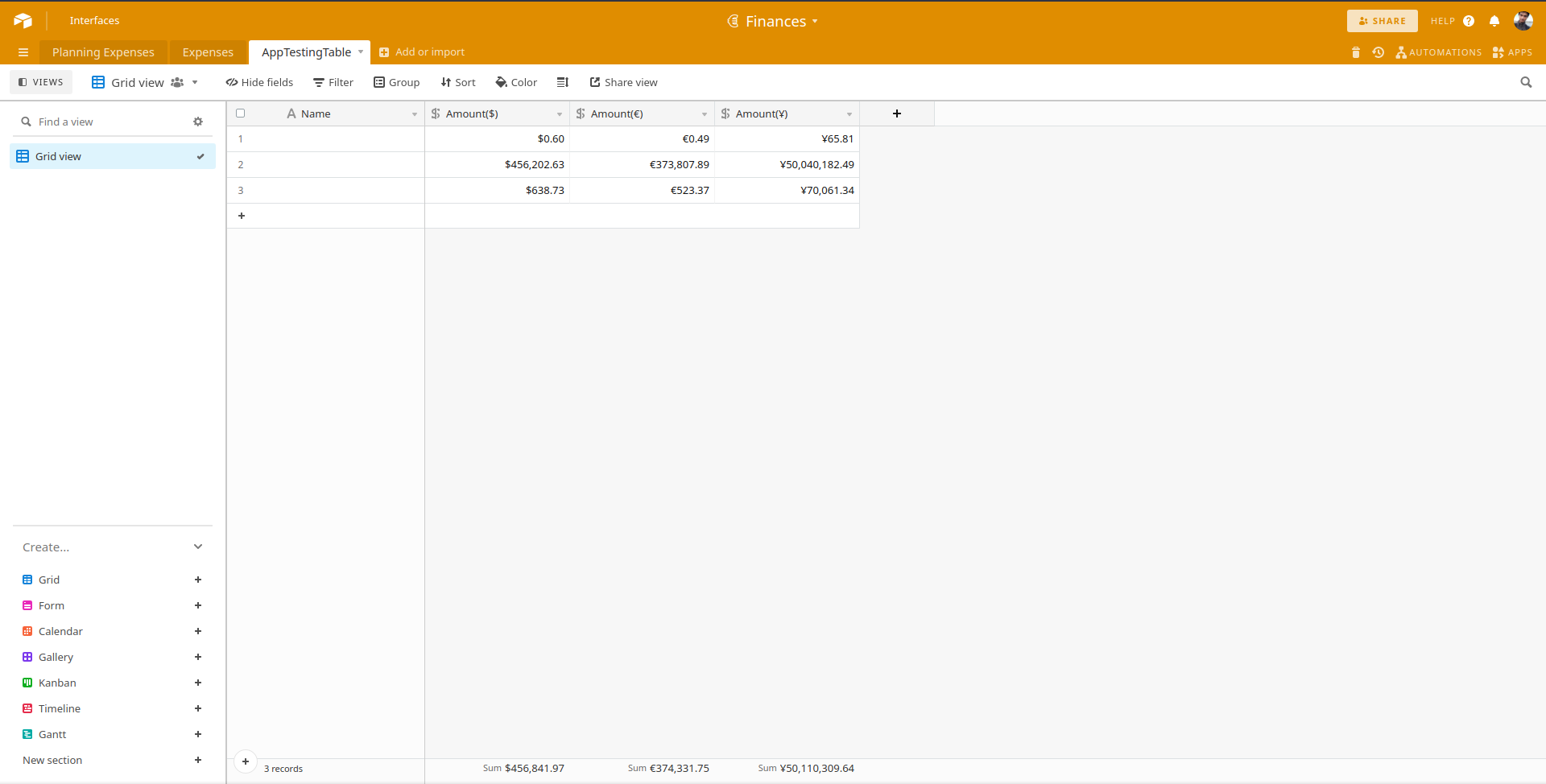Add a new field column
The width and height of the screenshot is (1546, 784).
point(896,113)
